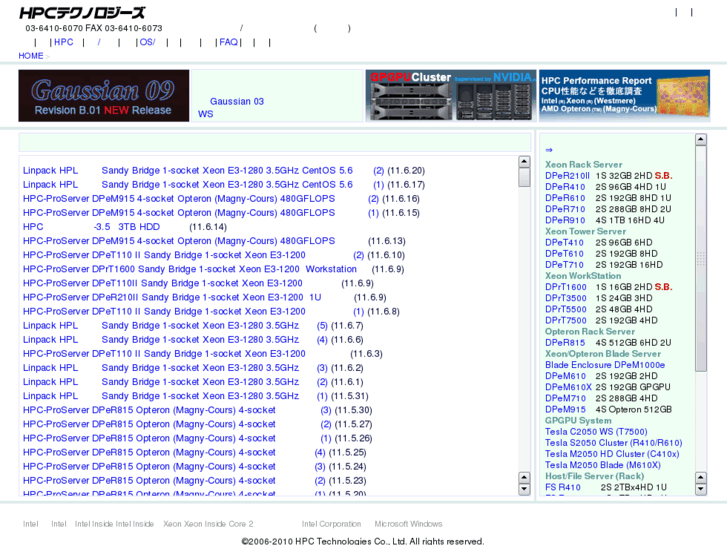Select DPeR910 rack server link

coord(565,220)
